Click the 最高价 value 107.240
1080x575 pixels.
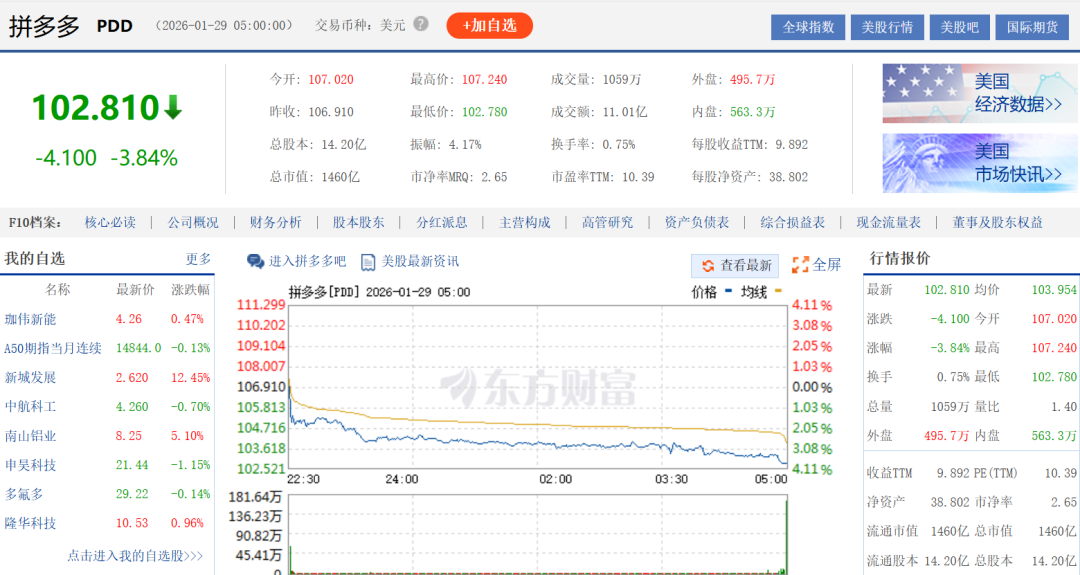click(484, 79)
